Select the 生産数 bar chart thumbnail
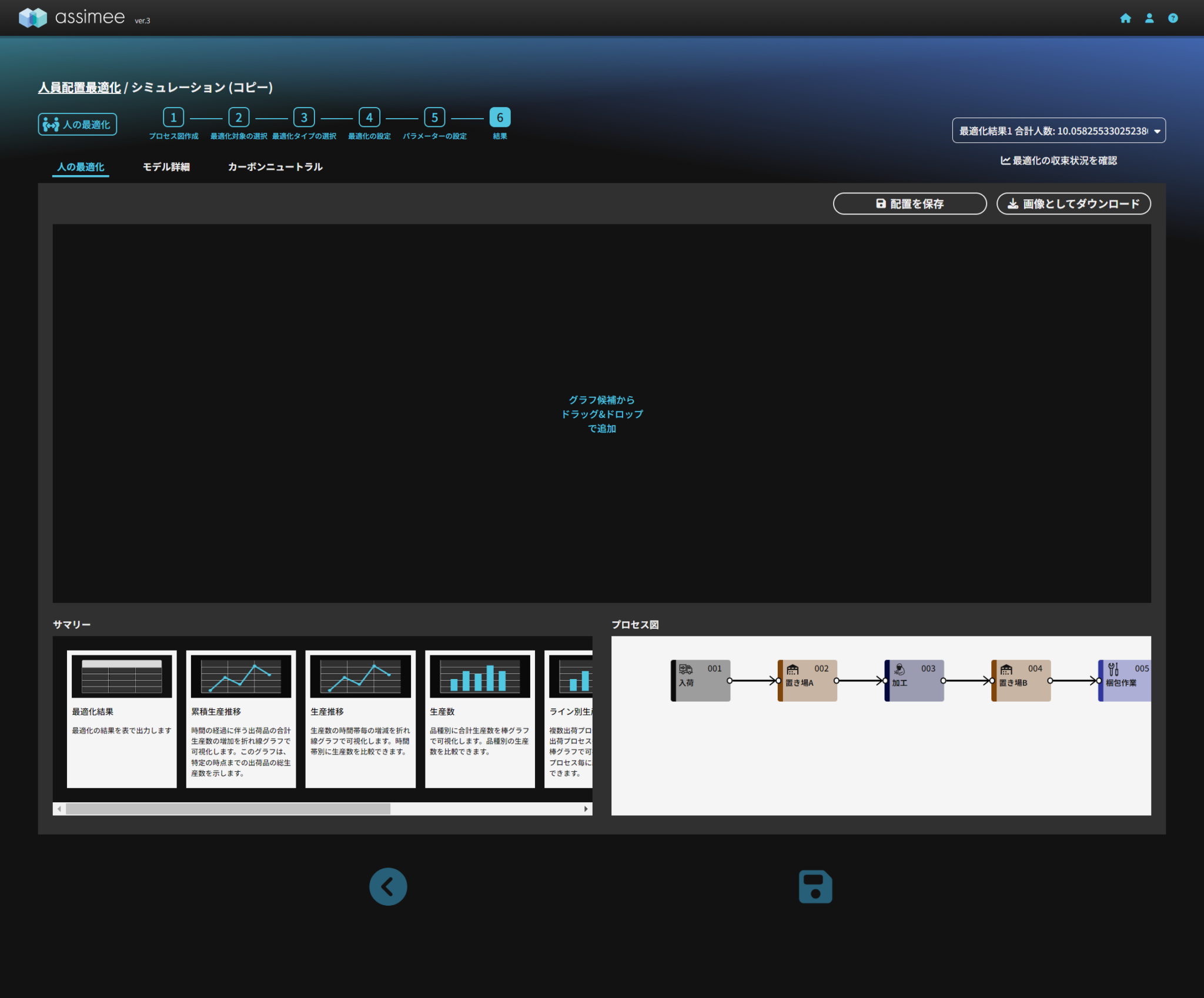This screenshot has height=998, width=1204. tap(480, 676)
